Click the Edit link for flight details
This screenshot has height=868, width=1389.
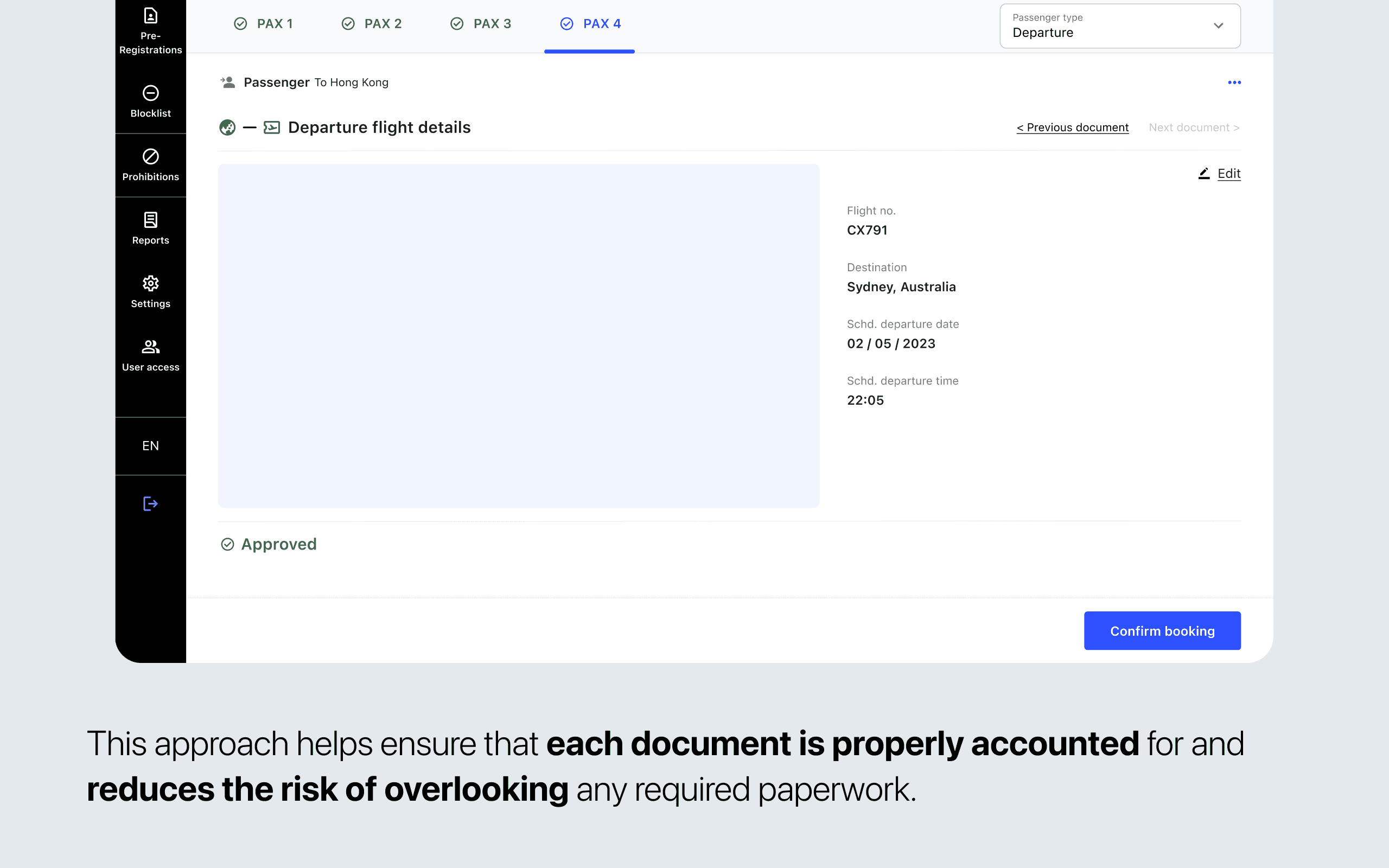coord(1229,174)
